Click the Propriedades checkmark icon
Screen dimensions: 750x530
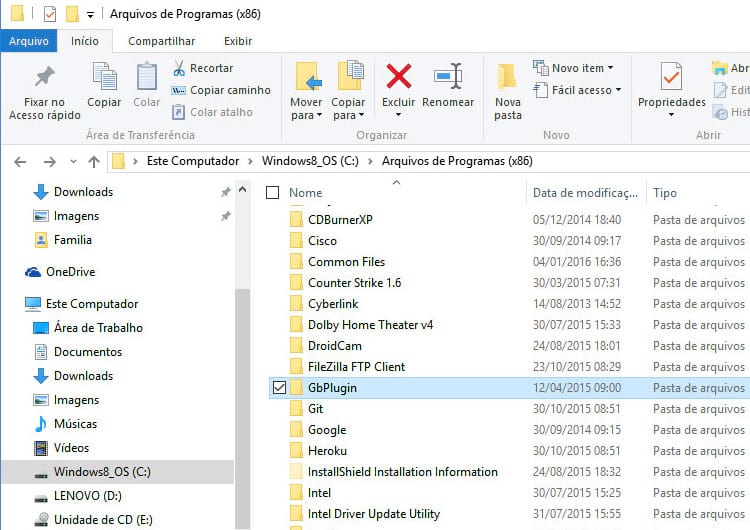tap(671, 77)
